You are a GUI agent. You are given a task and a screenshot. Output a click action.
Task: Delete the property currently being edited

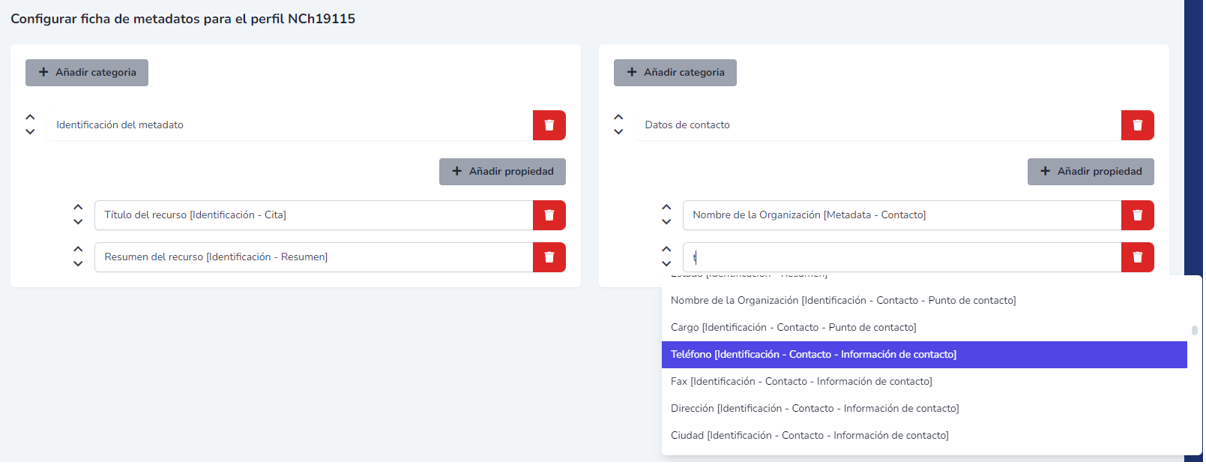pyautogui.click(x=1137, y=257)
